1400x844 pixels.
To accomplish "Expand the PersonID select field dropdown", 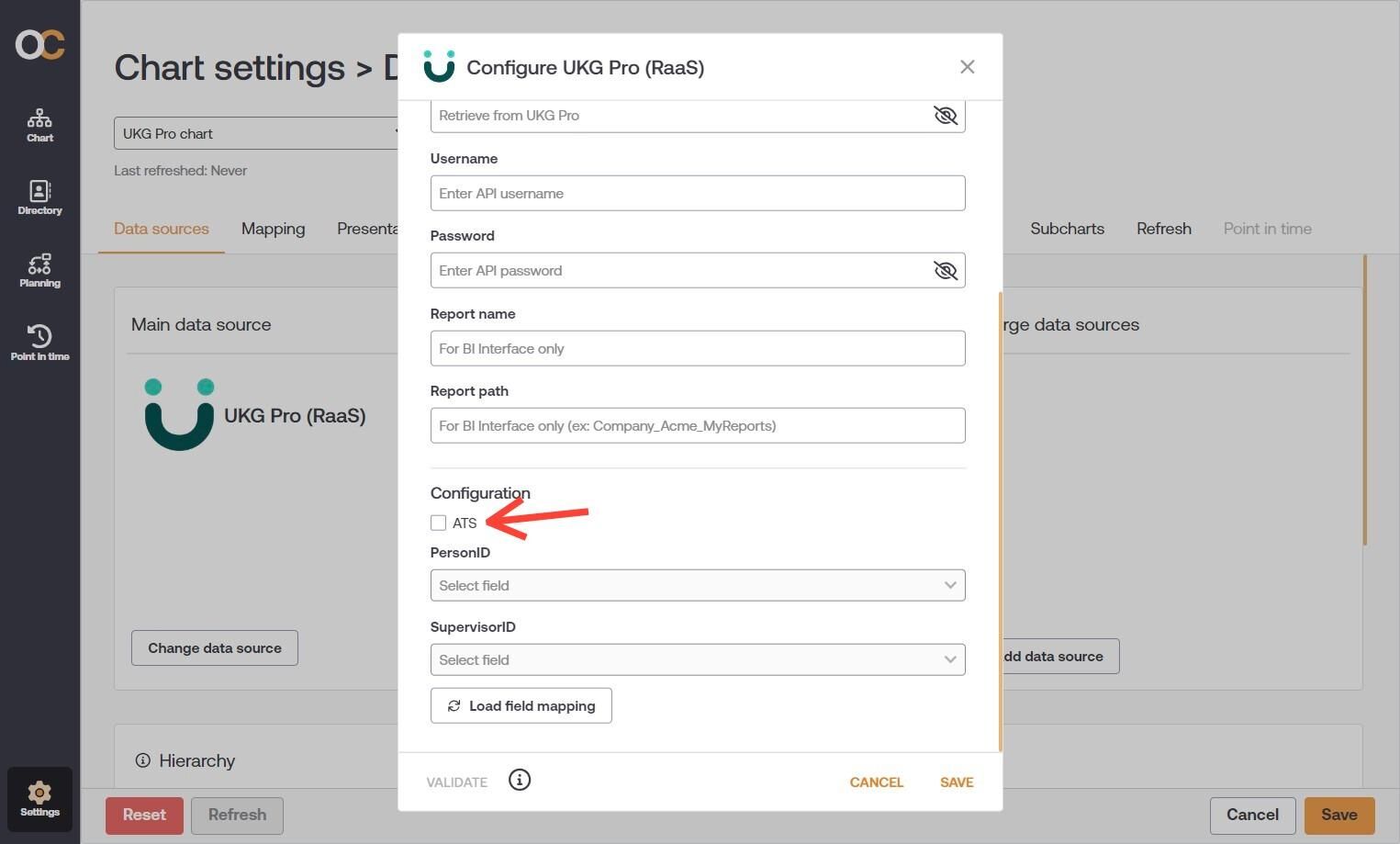I will (x=698, y=585).
